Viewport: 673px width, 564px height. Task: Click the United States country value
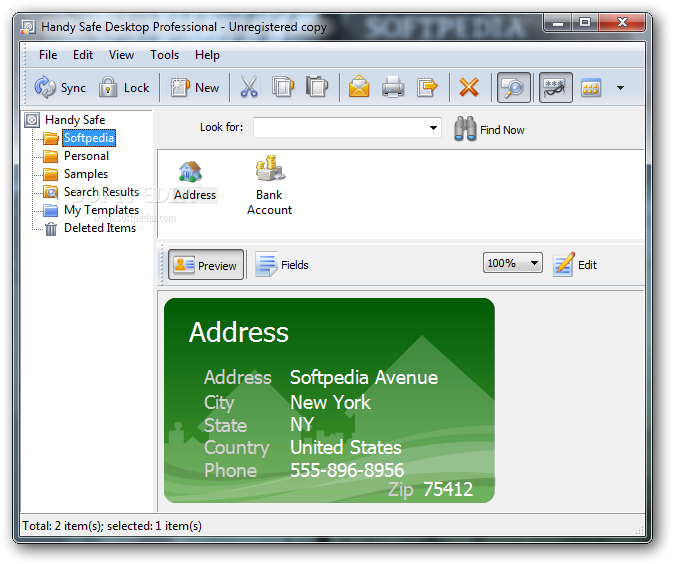tap(346, 447)
